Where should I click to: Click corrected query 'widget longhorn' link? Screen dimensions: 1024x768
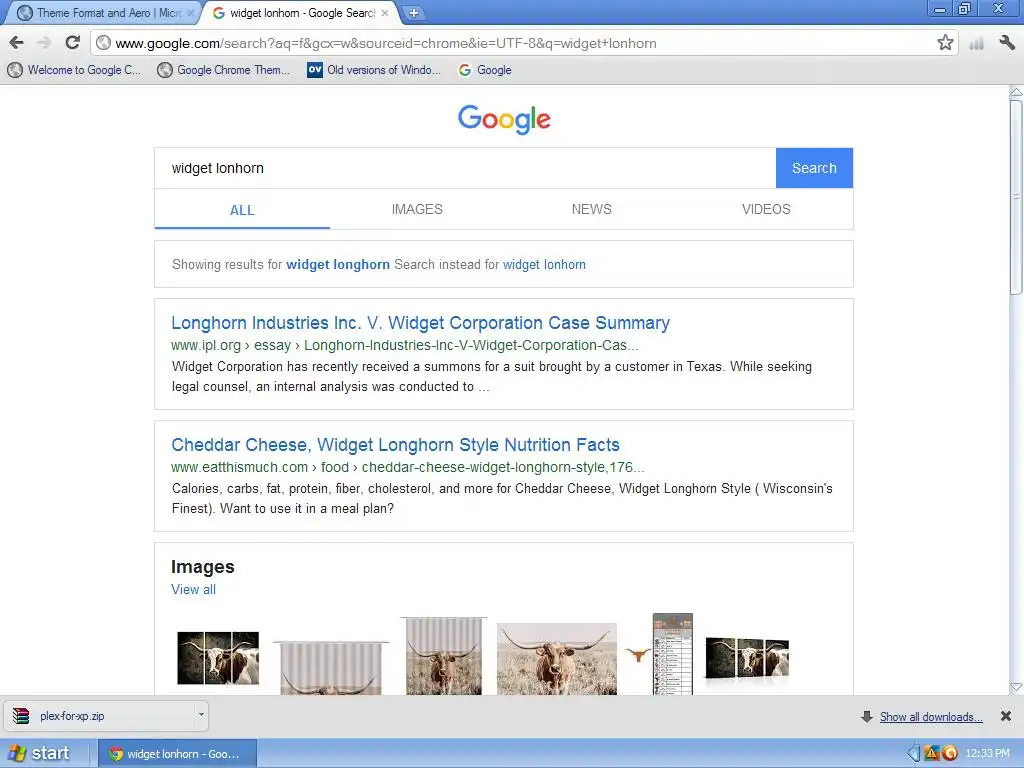338,264
